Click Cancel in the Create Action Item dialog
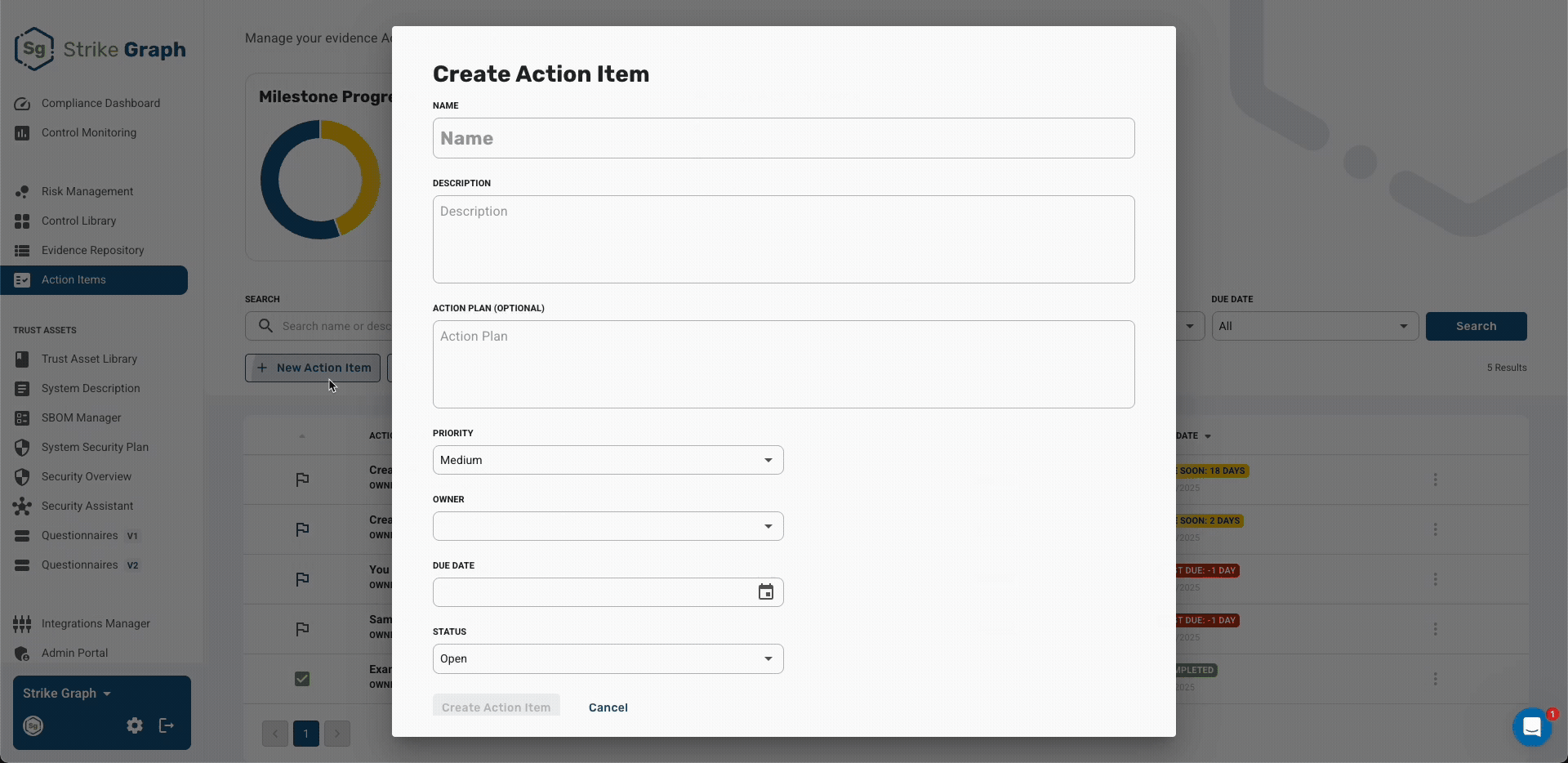Screen dimensions: 1568x763 (x=608, y=707)
